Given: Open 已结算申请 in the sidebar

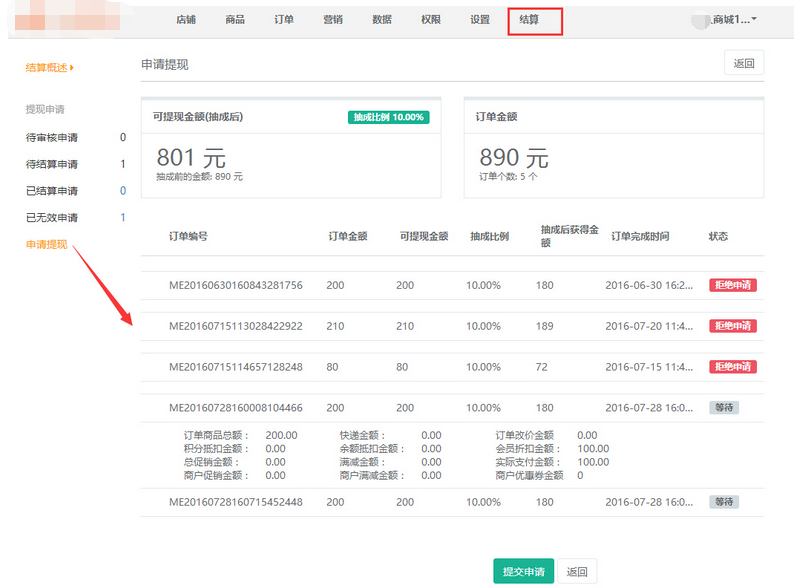Looking at the screenshot, I should point(52,191).
